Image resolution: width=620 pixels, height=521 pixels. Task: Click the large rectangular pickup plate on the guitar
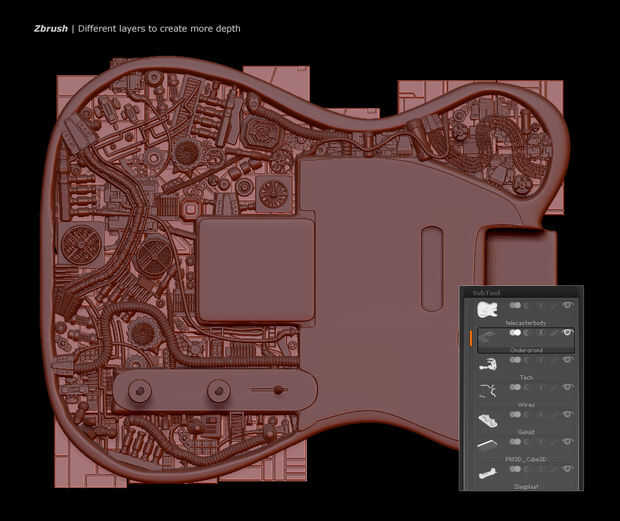[256, 270]
